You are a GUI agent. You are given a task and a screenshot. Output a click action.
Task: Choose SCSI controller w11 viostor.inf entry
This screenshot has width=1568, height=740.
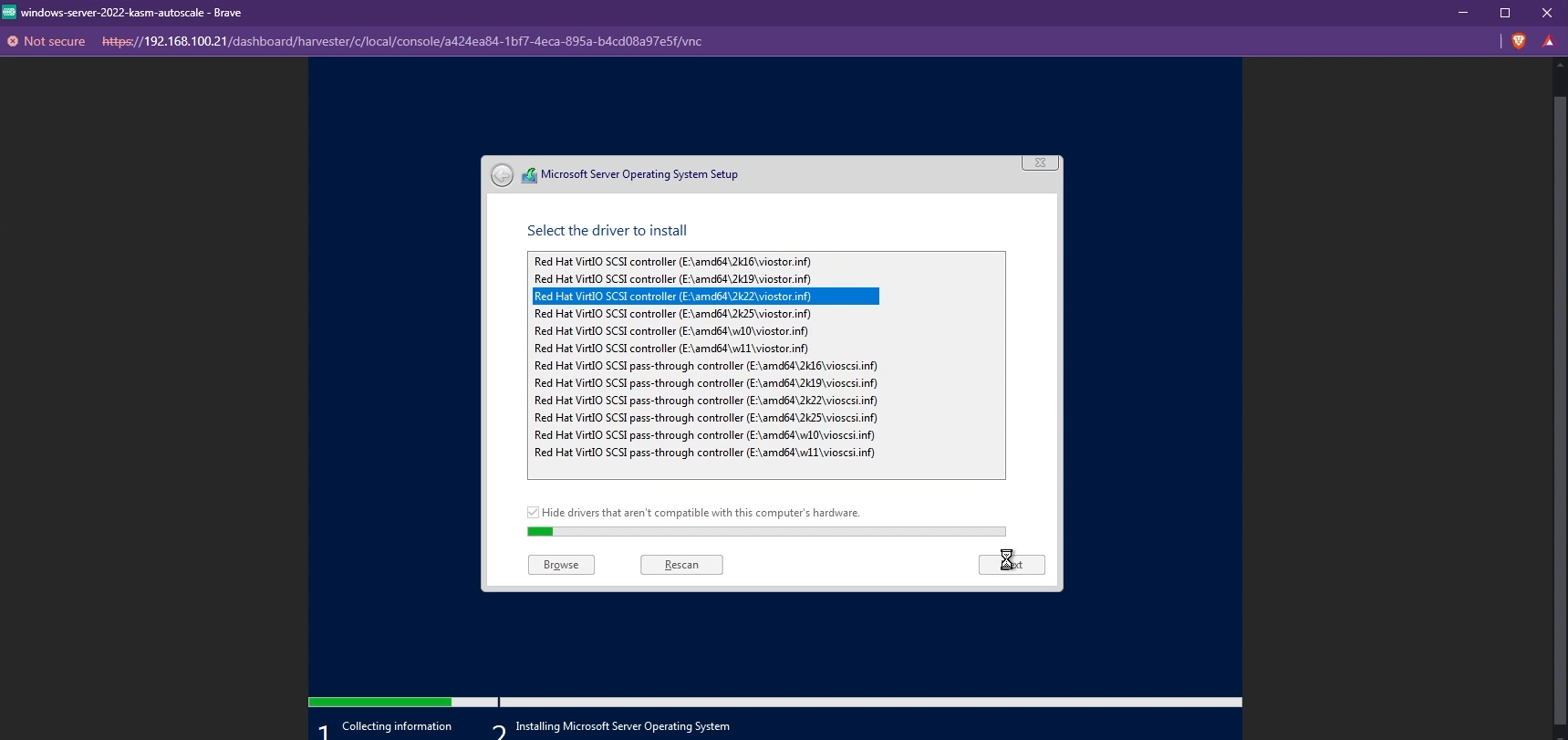click(x=670, y=349)
